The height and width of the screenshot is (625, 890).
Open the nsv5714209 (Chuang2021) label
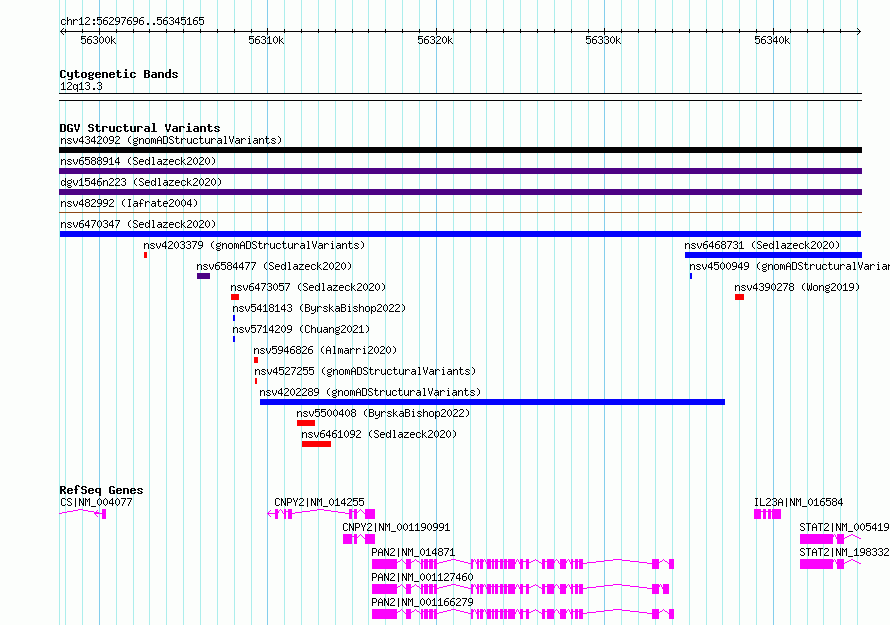click(x=301, y=329)
